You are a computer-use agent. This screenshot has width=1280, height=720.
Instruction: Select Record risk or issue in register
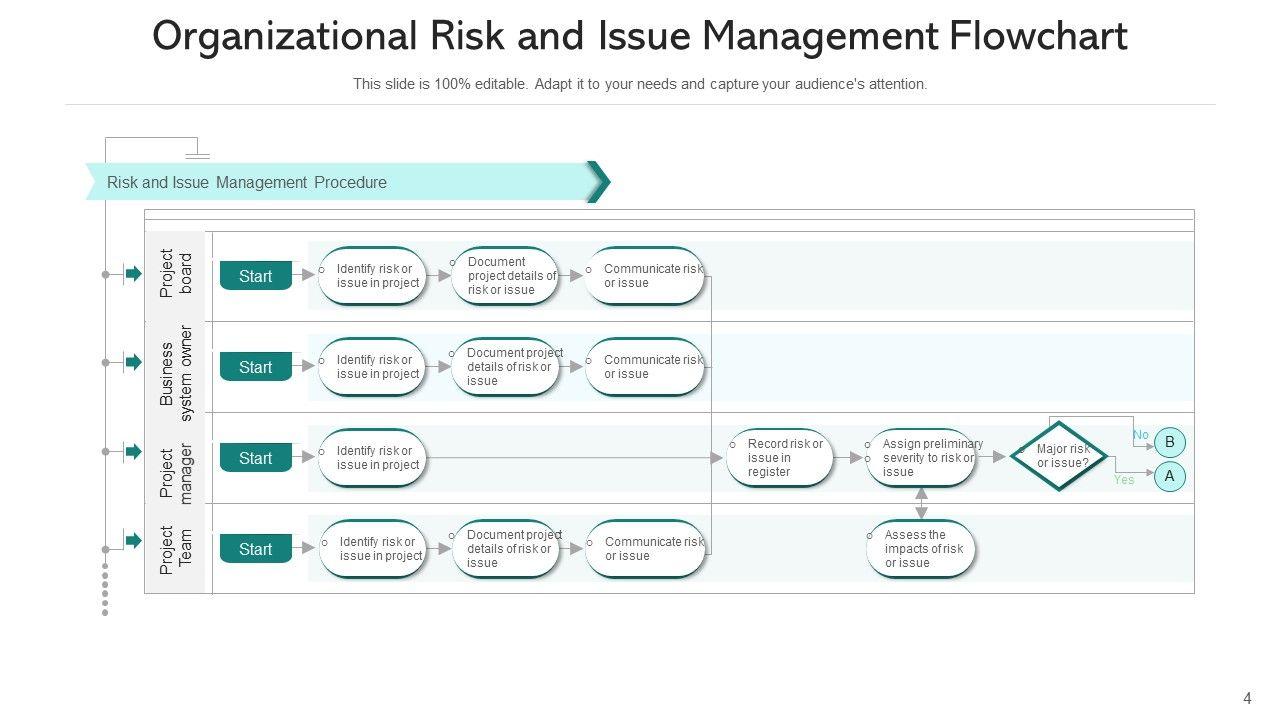[x=780, y=458]
